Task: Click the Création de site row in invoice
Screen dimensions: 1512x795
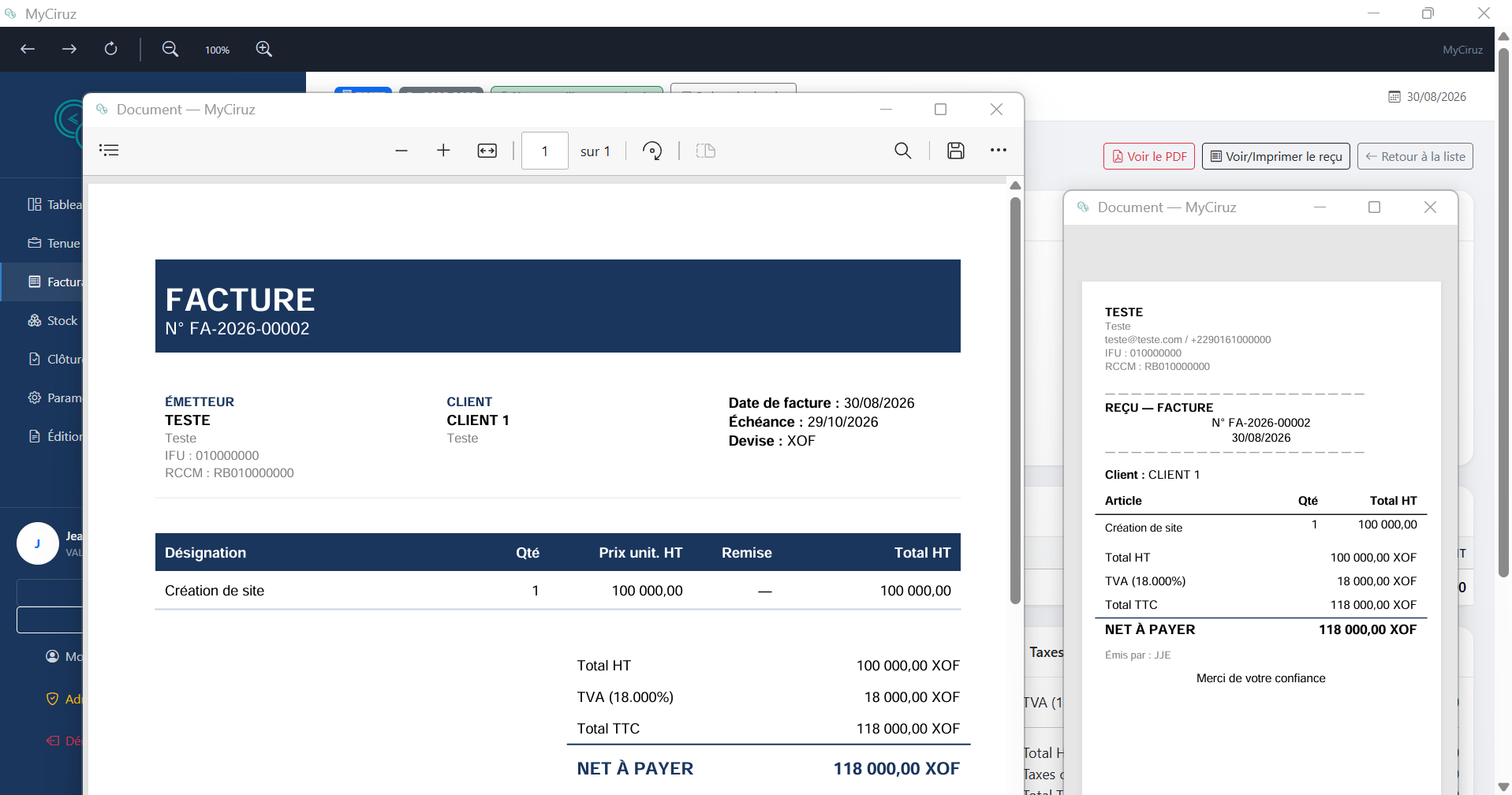Action: tap(558, 591)
